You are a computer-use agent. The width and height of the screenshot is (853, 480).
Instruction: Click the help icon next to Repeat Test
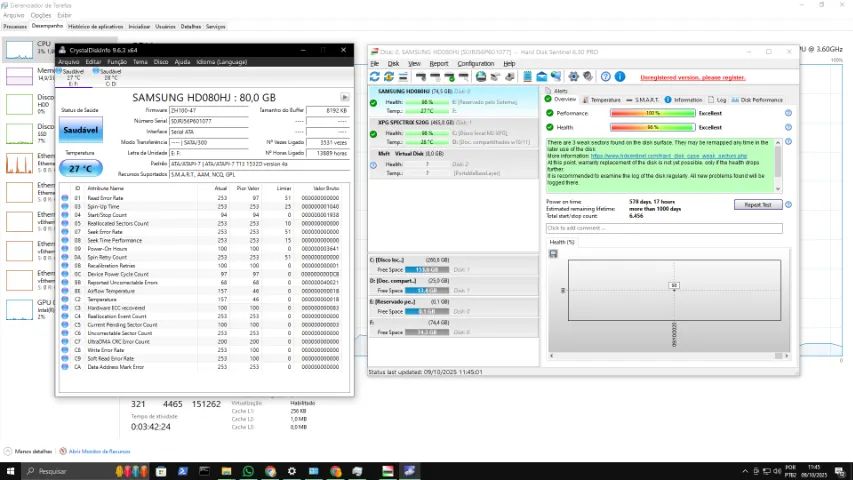coord(788,205)
